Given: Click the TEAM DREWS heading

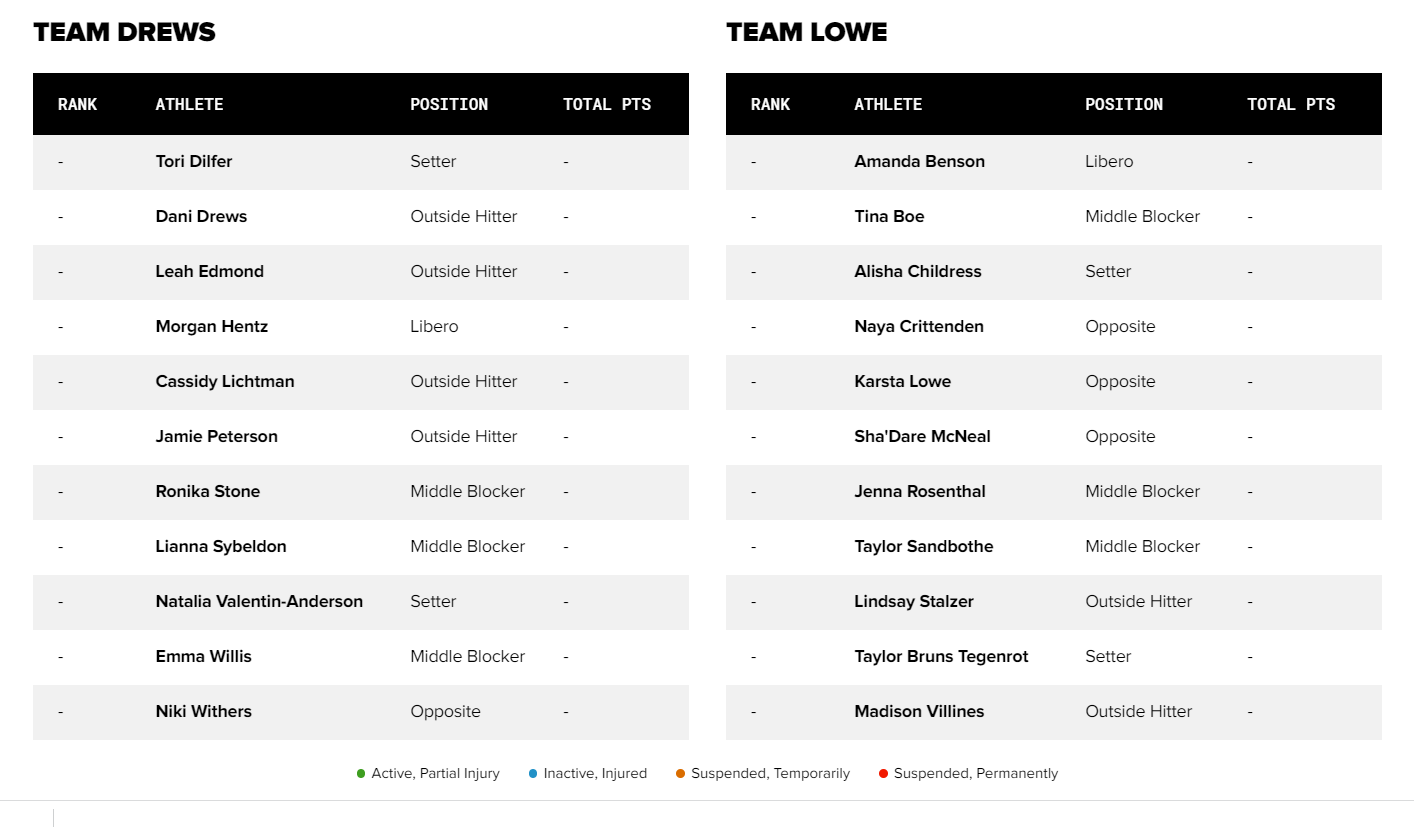Looking at the screenshot, I should point(124,32).
